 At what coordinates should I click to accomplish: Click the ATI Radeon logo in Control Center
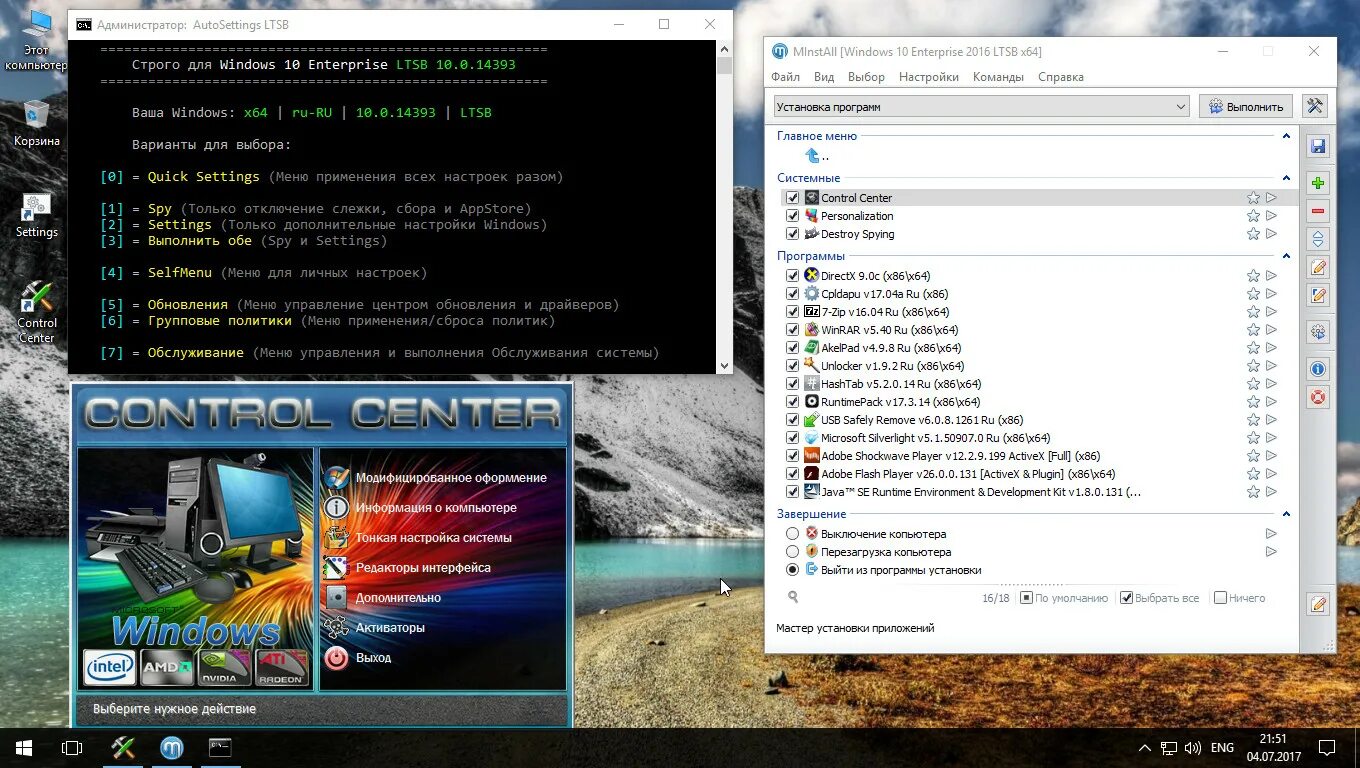[x=282, y=668]
